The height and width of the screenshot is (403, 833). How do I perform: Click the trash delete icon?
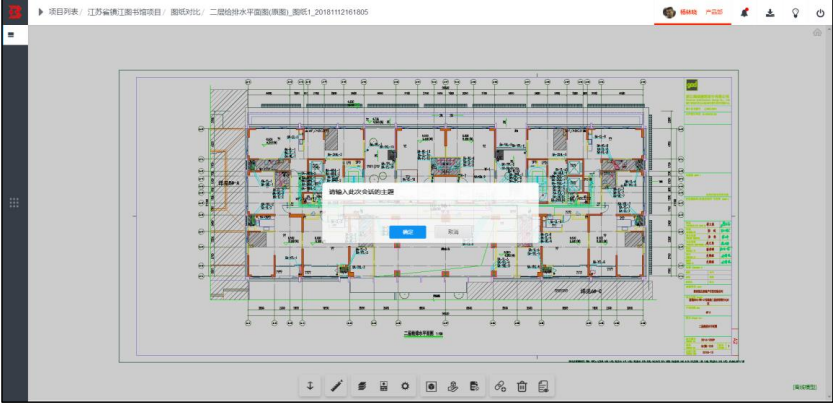[x=522, y=387]
